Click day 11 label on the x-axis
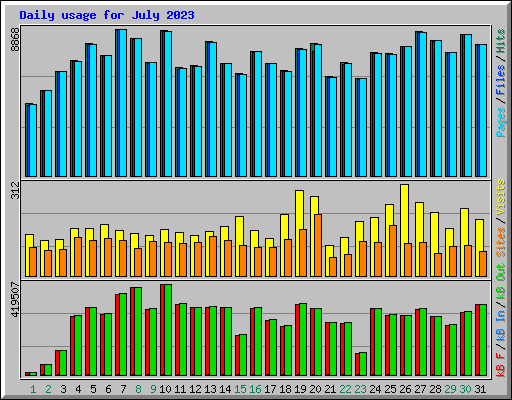Viewport: 512px width, 400px height. (x=180, y=389)
